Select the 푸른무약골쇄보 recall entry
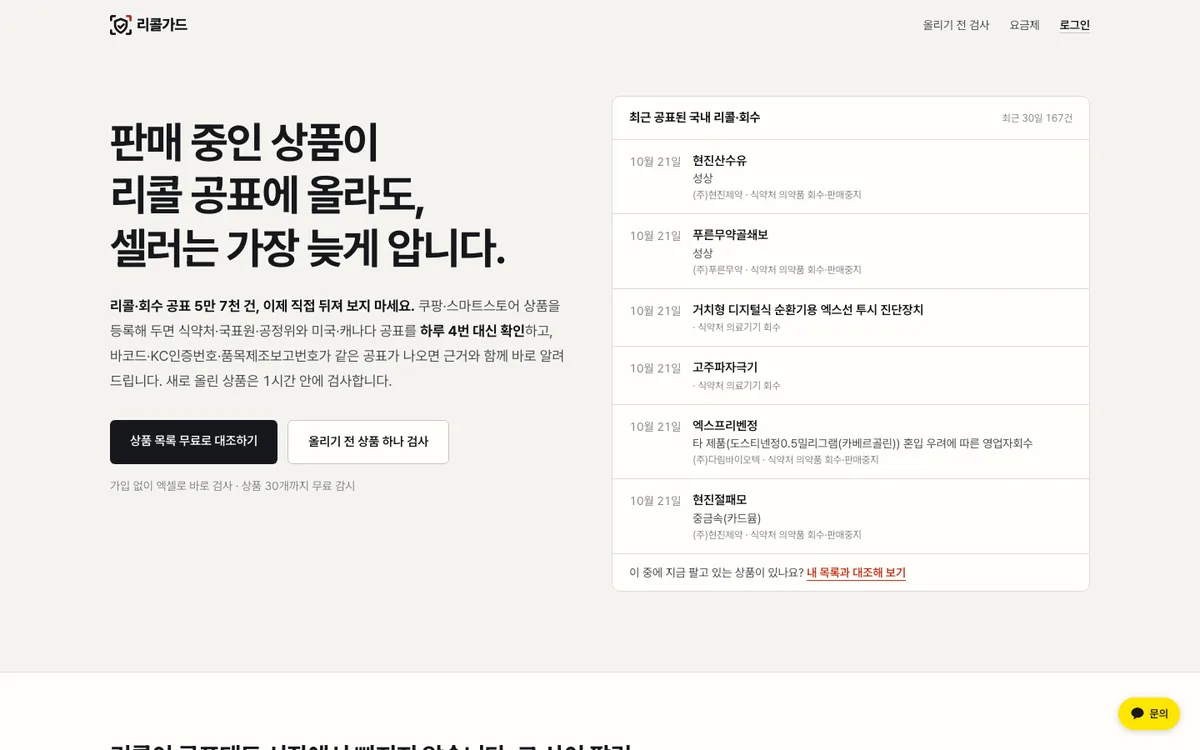Screen dimensions: 1200x750 [850, 252]
